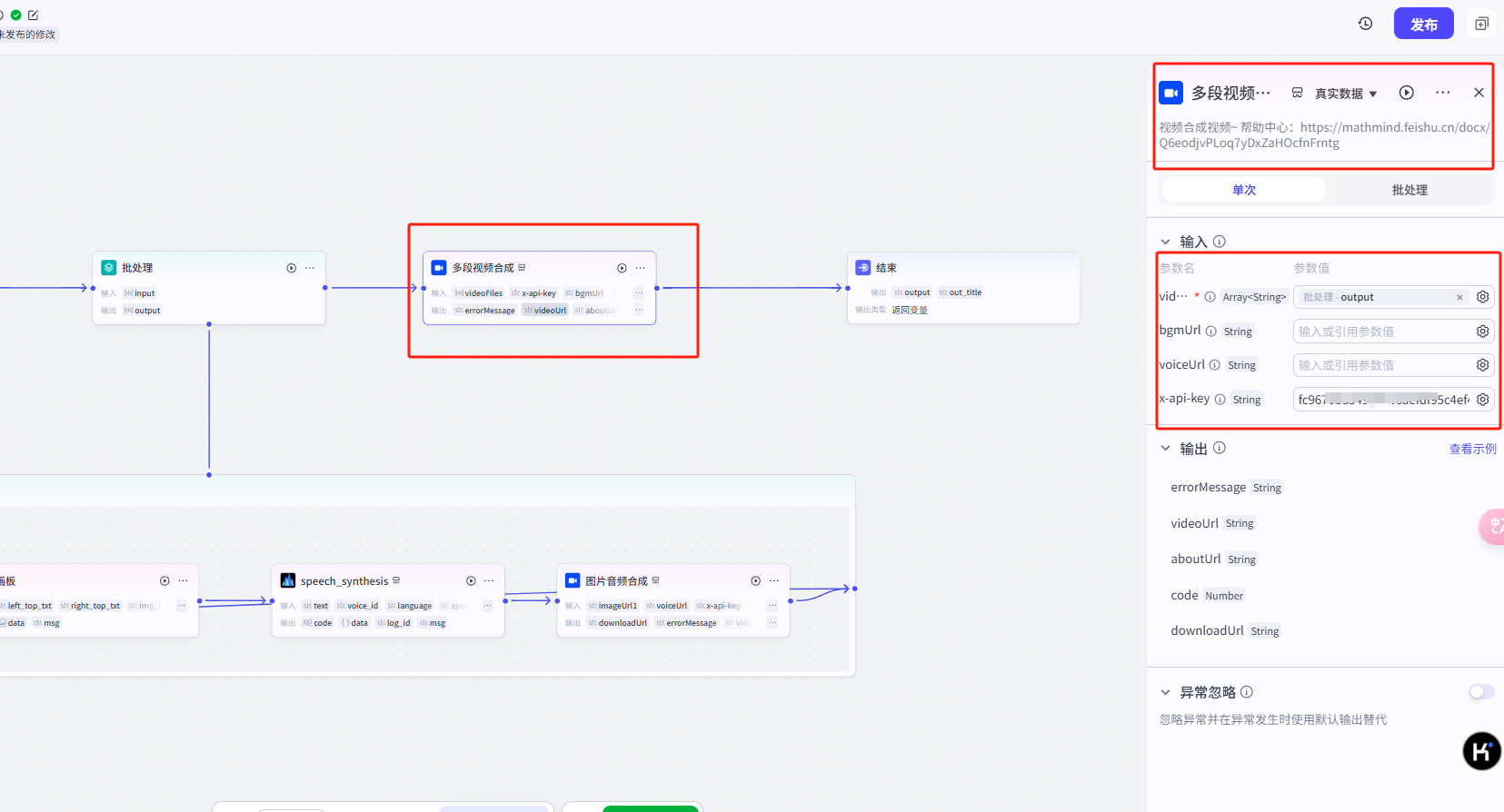Open more options on 图片音频合成 node
Screen dimensions: 1504x812
tap(774, 581)
